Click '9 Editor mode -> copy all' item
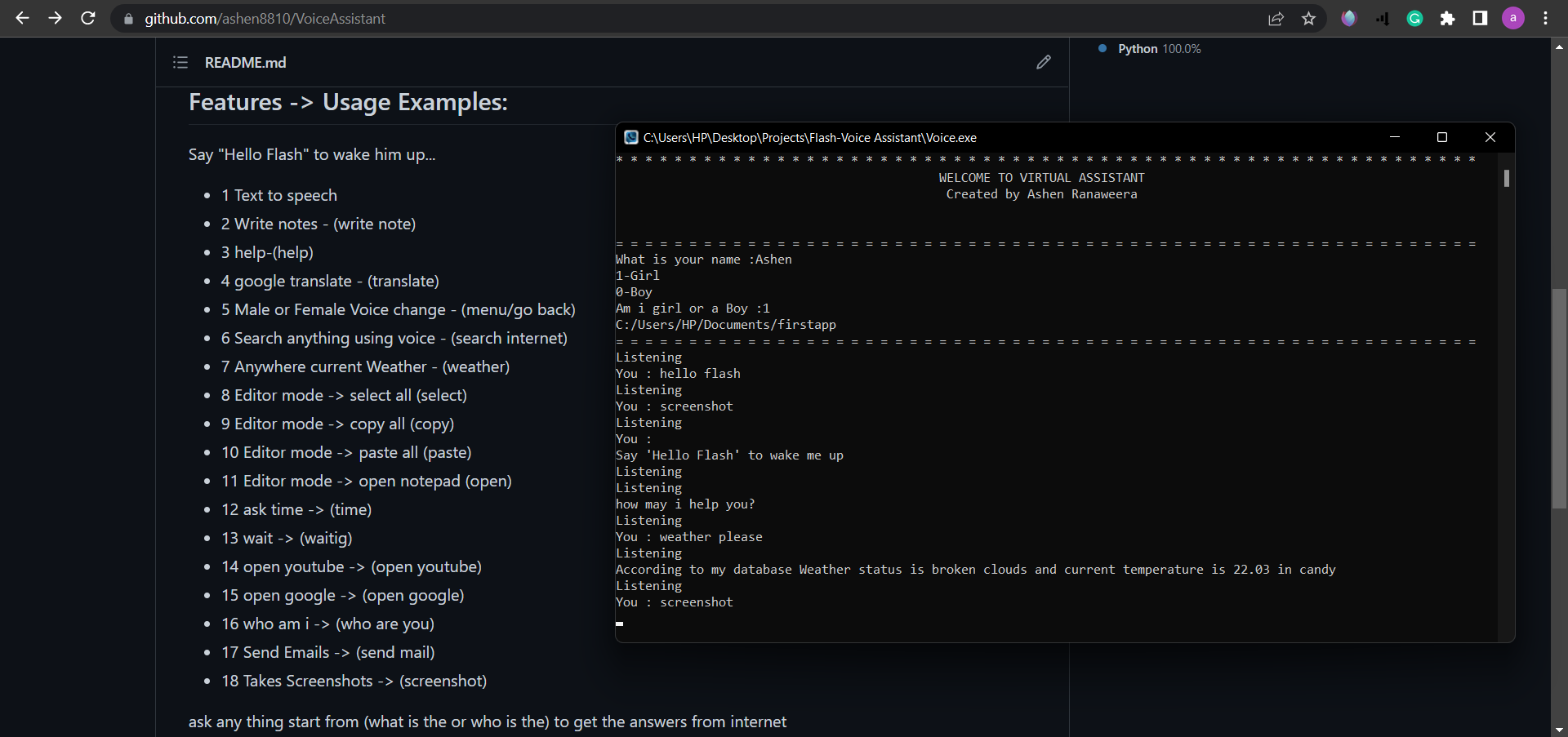Image resolution: width=1568 pixels, height=737 pixels. 337,424
